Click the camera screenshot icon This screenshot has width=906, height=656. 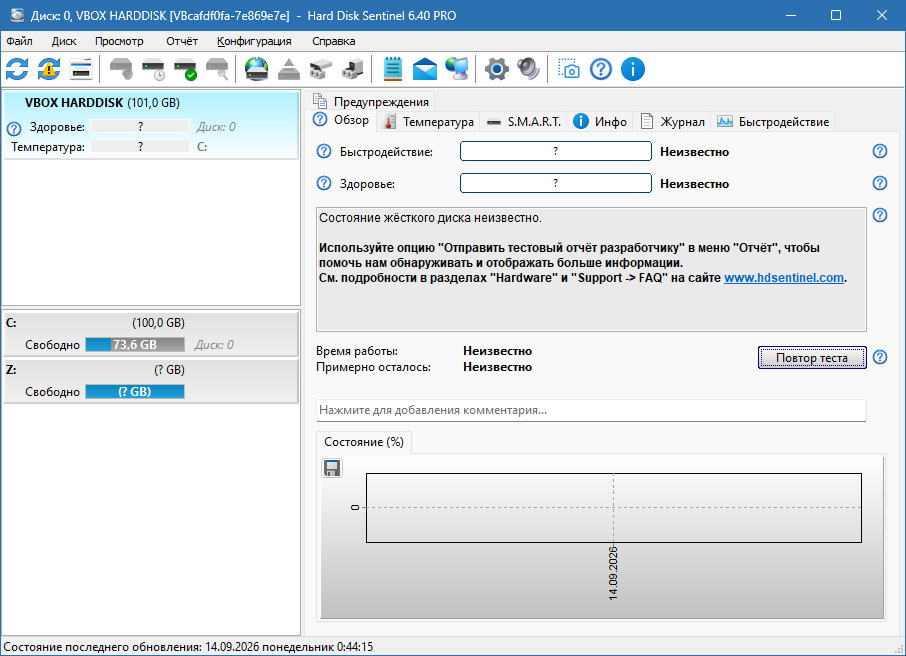pyautogui.click(x=569, y=69)
